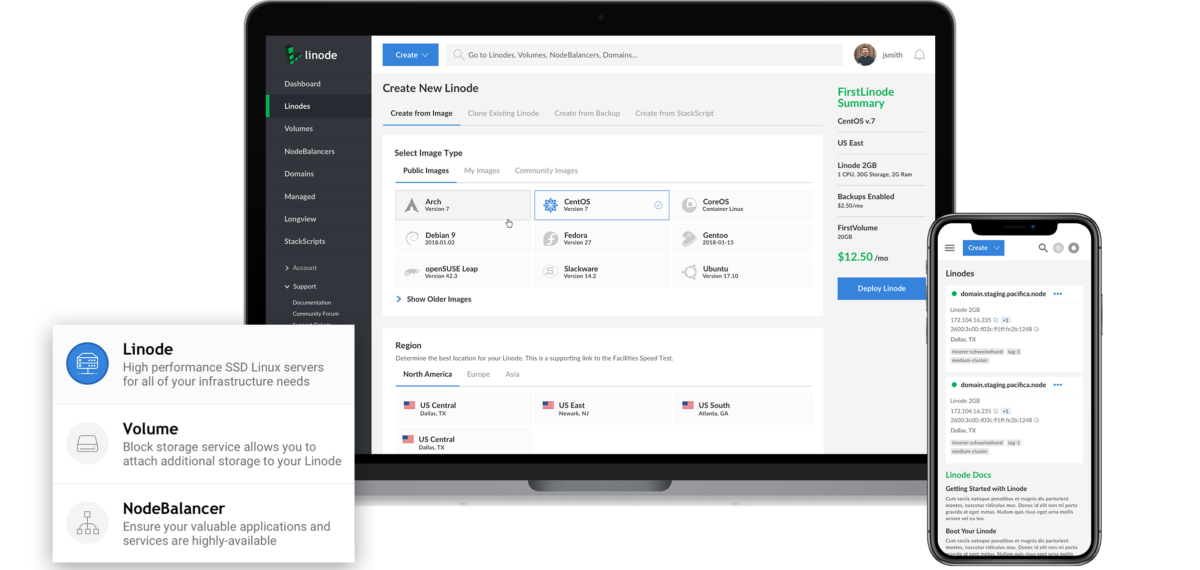Open Documentation link under Support

(312, 302)
